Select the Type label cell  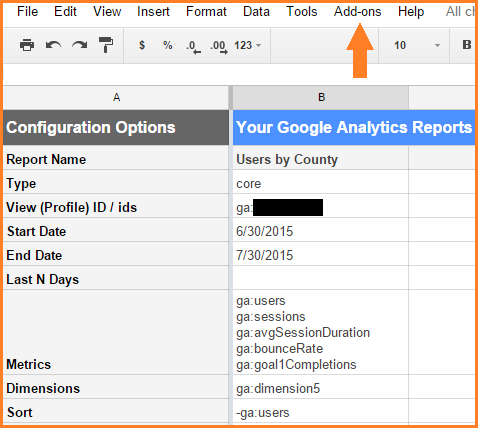tap(116, 182)
